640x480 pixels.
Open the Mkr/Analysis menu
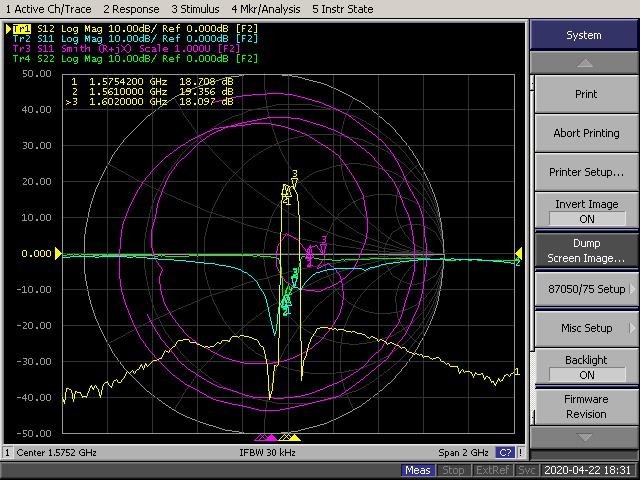pos(266,9)
